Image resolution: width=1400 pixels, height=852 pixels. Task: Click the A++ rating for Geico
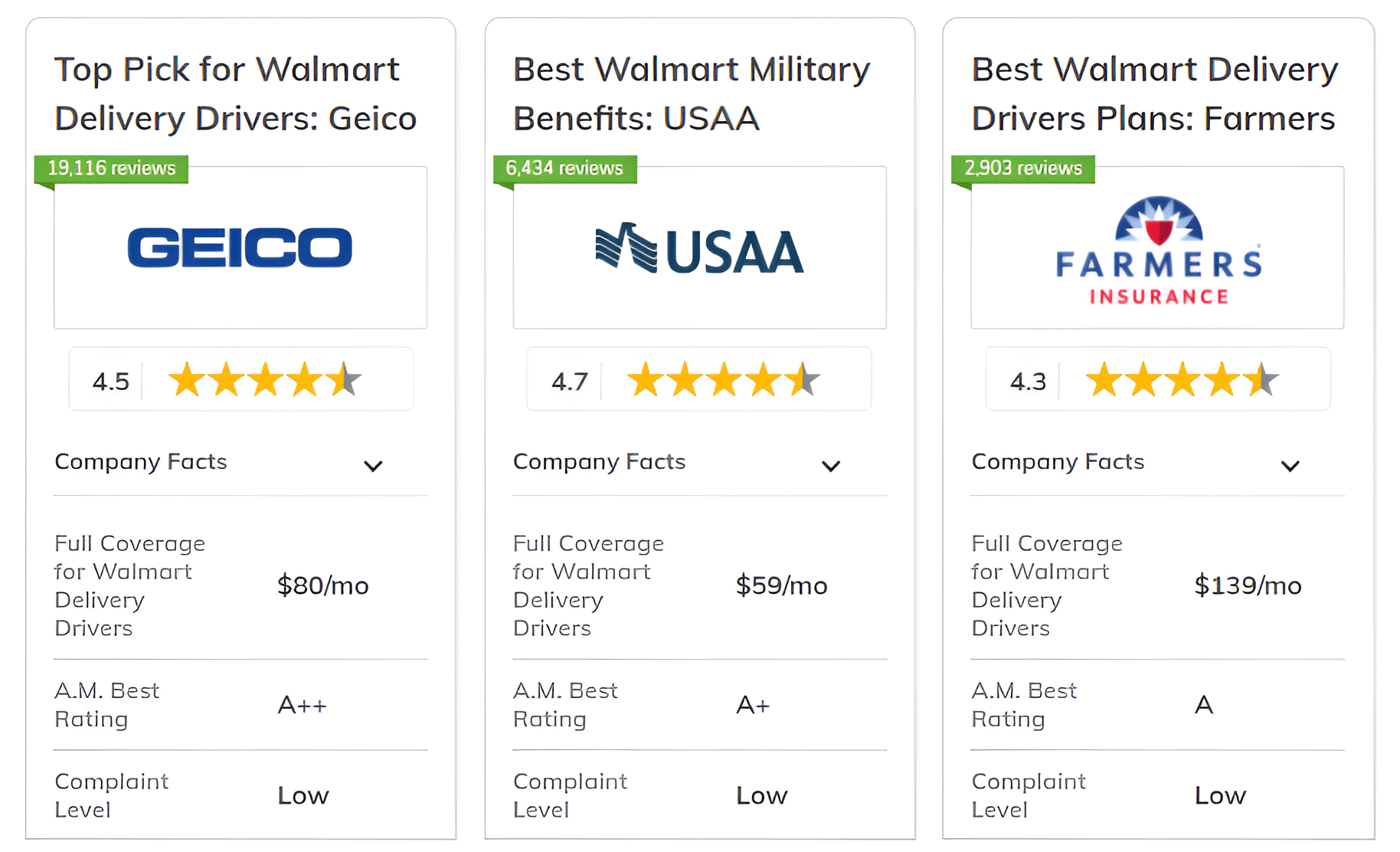pos(303,705)
